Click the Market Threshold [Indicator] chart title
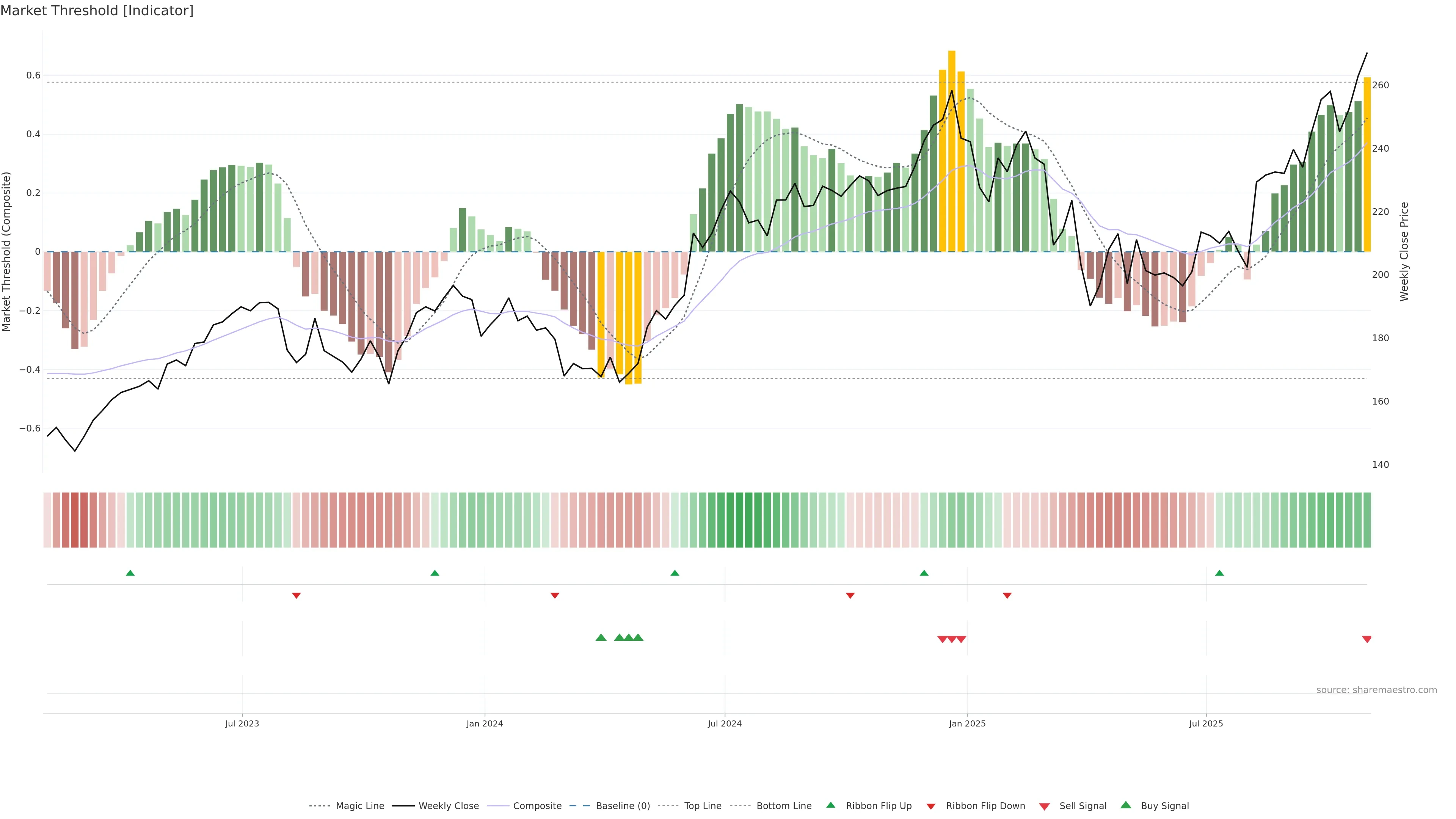 97,11
